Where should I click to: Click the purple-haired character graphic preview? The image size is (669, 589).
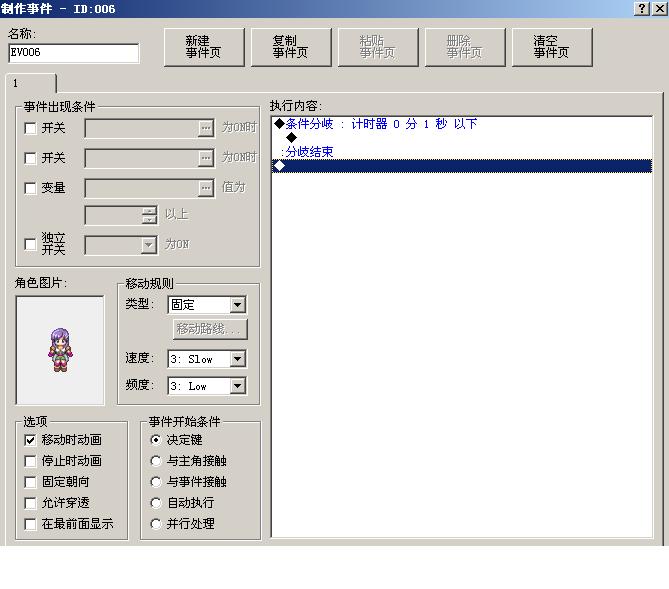[60, 350]
